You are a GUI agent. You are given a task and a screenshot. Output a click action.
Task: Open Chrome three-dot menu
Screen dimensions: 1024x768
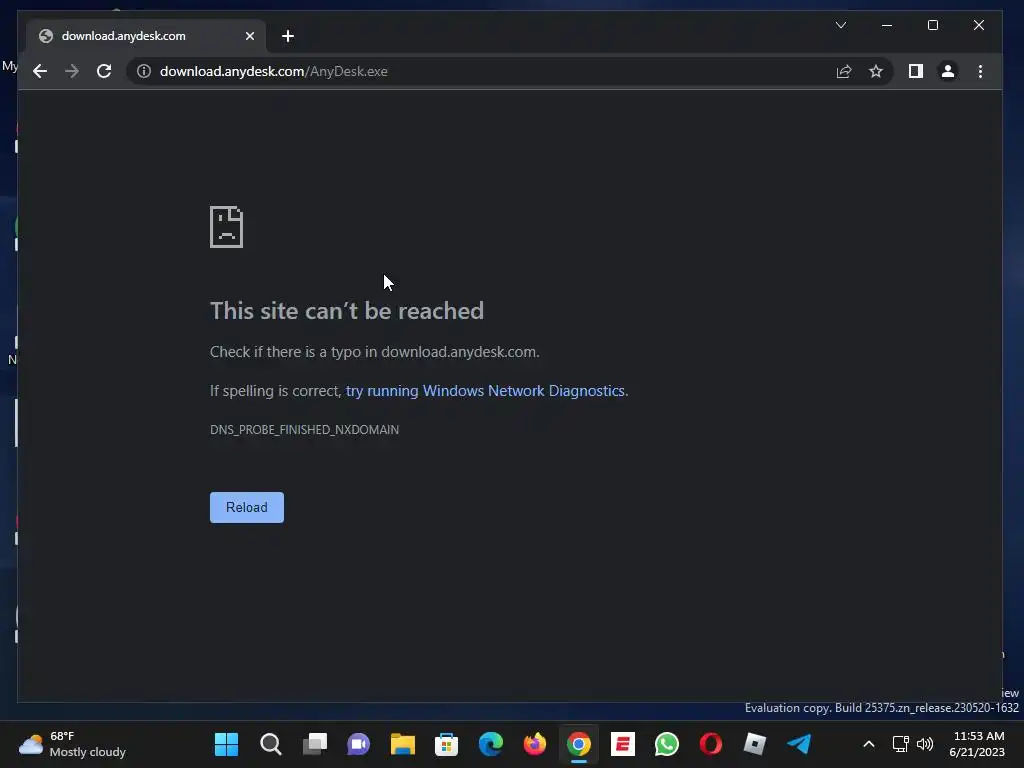click(x=980, y=71)
